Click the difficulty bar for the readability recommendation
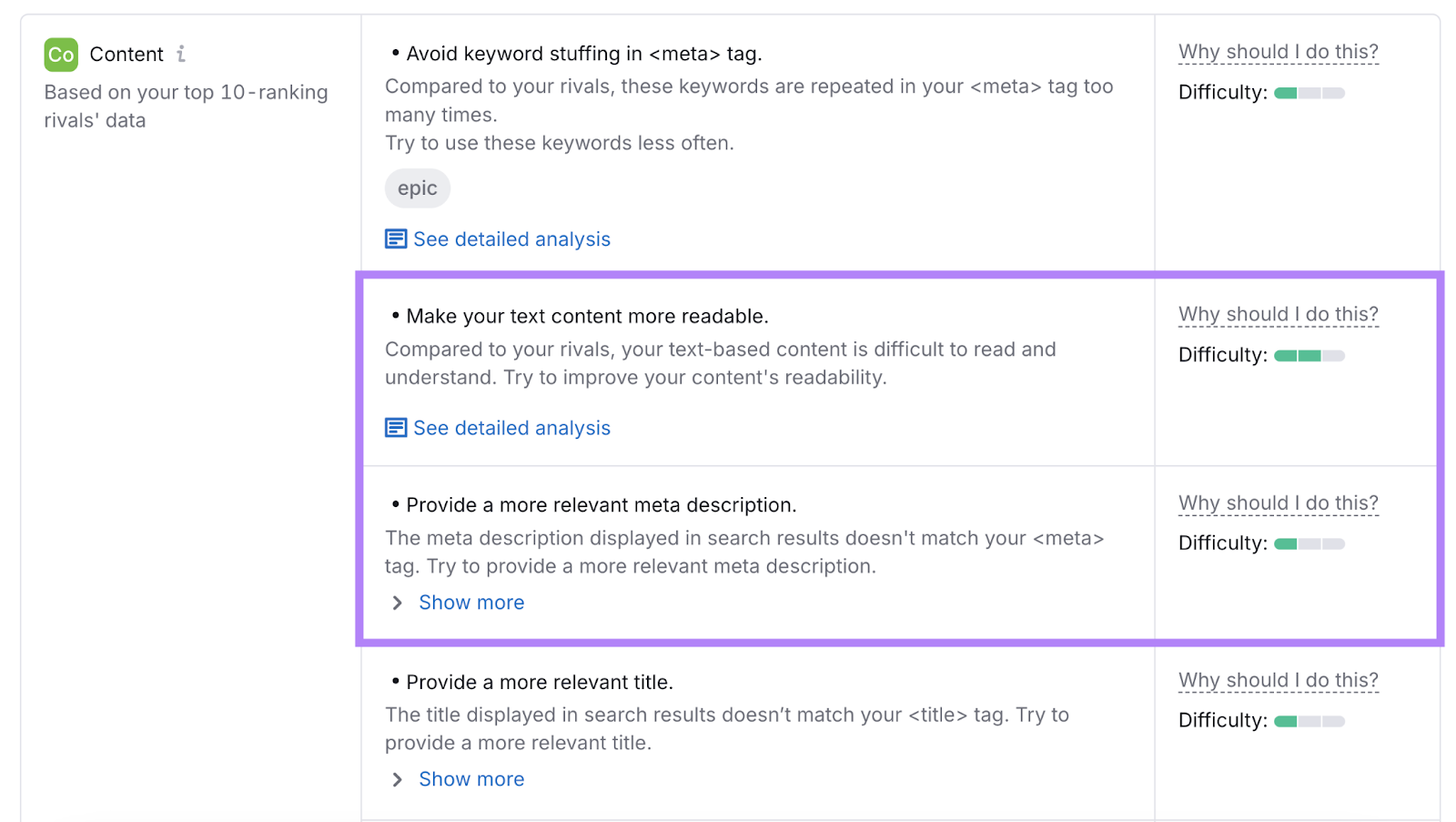1456x822 pixels. 1309,355
